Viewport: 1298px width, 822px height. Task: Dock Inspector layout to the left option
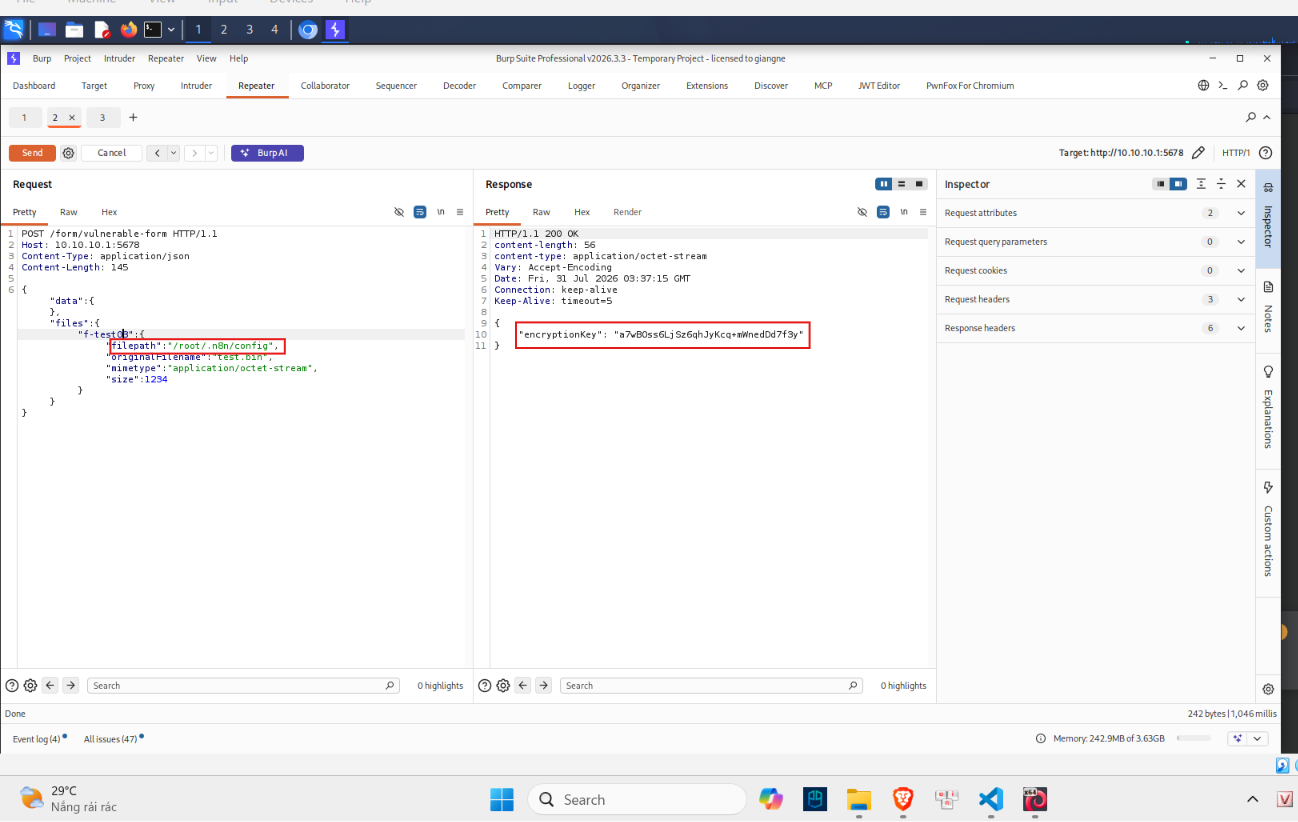click(1161, 184)
